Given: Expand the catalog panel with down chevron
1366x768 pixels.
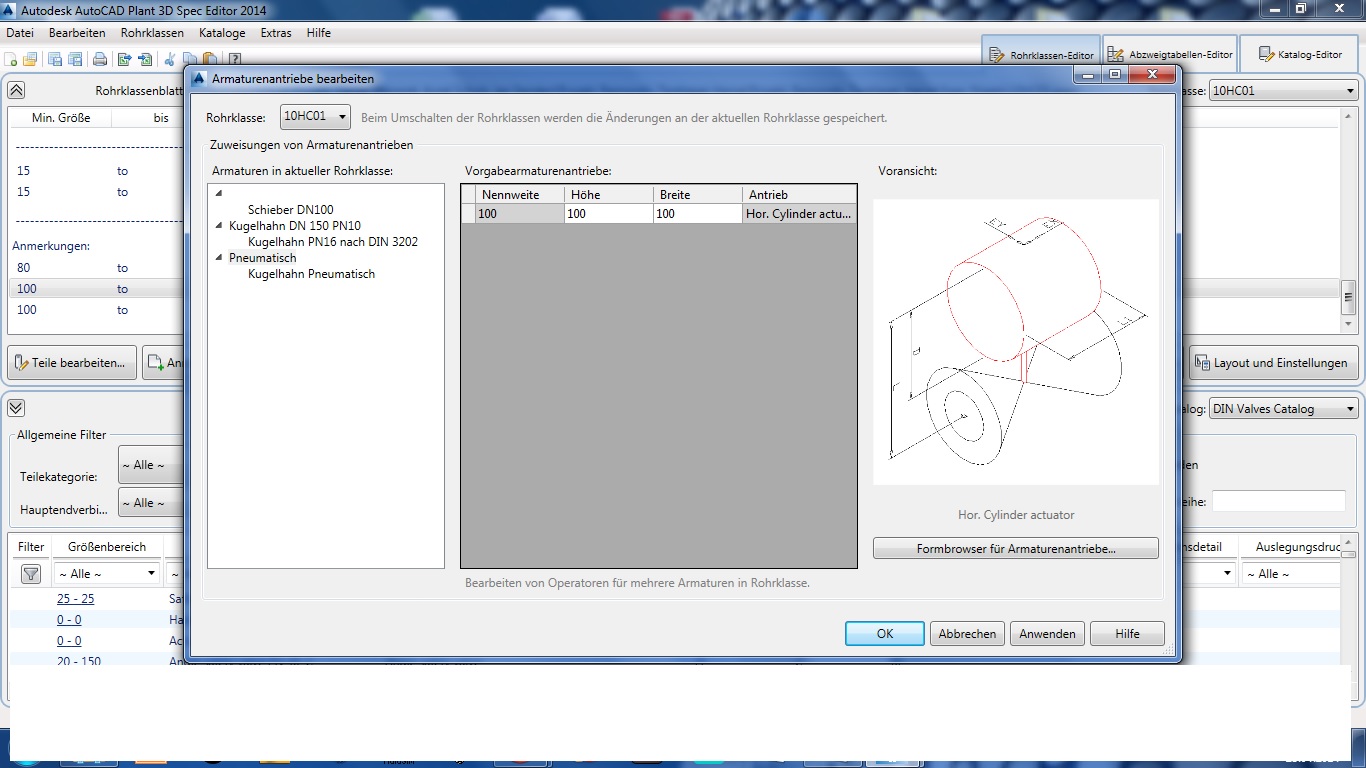Looking at the screenshot, I should click(x=16, y=408).
